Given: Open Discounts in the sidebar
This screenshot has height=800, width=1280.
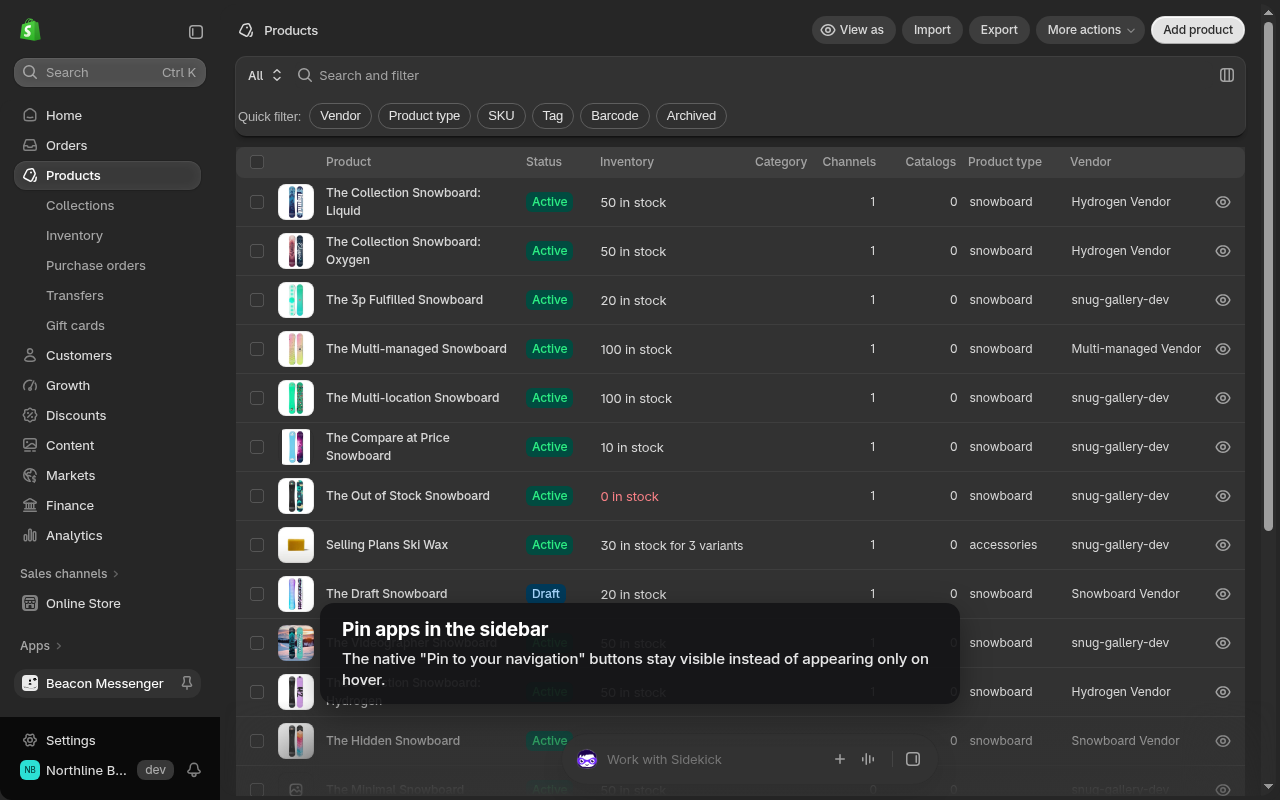Looking at the screenshot, I should coord(107,415).
